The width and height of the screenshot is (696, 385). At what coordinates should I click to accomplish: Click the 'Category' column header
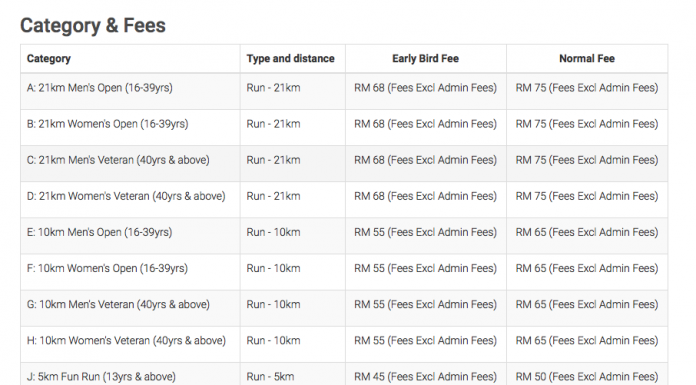(48, 59)
